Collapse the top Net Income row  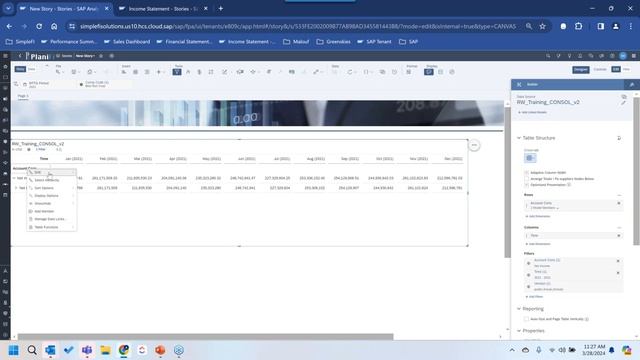coord(14,178)
